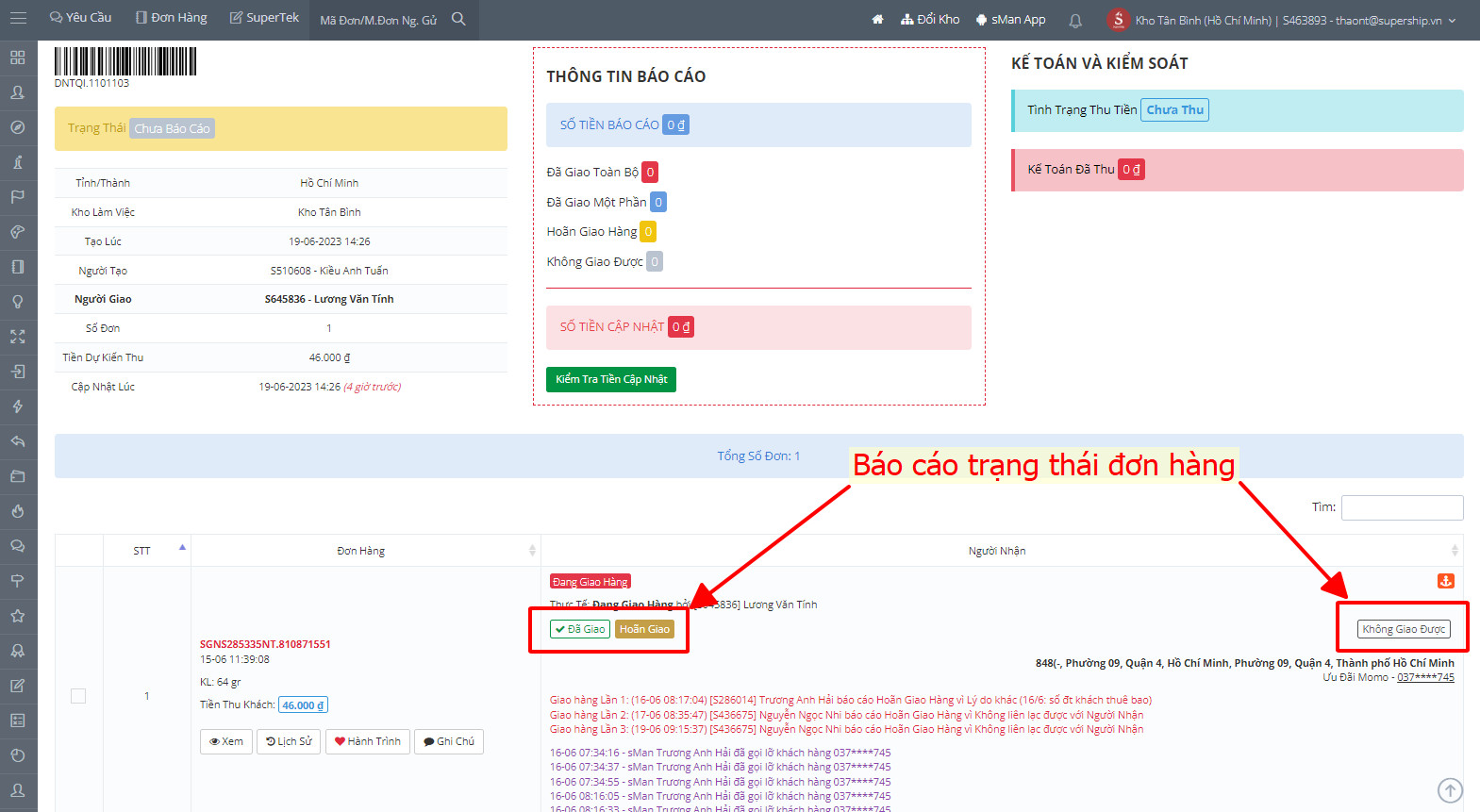Select the star icon in sidebar
The image size is (1480, 812).
pos(18,616)
